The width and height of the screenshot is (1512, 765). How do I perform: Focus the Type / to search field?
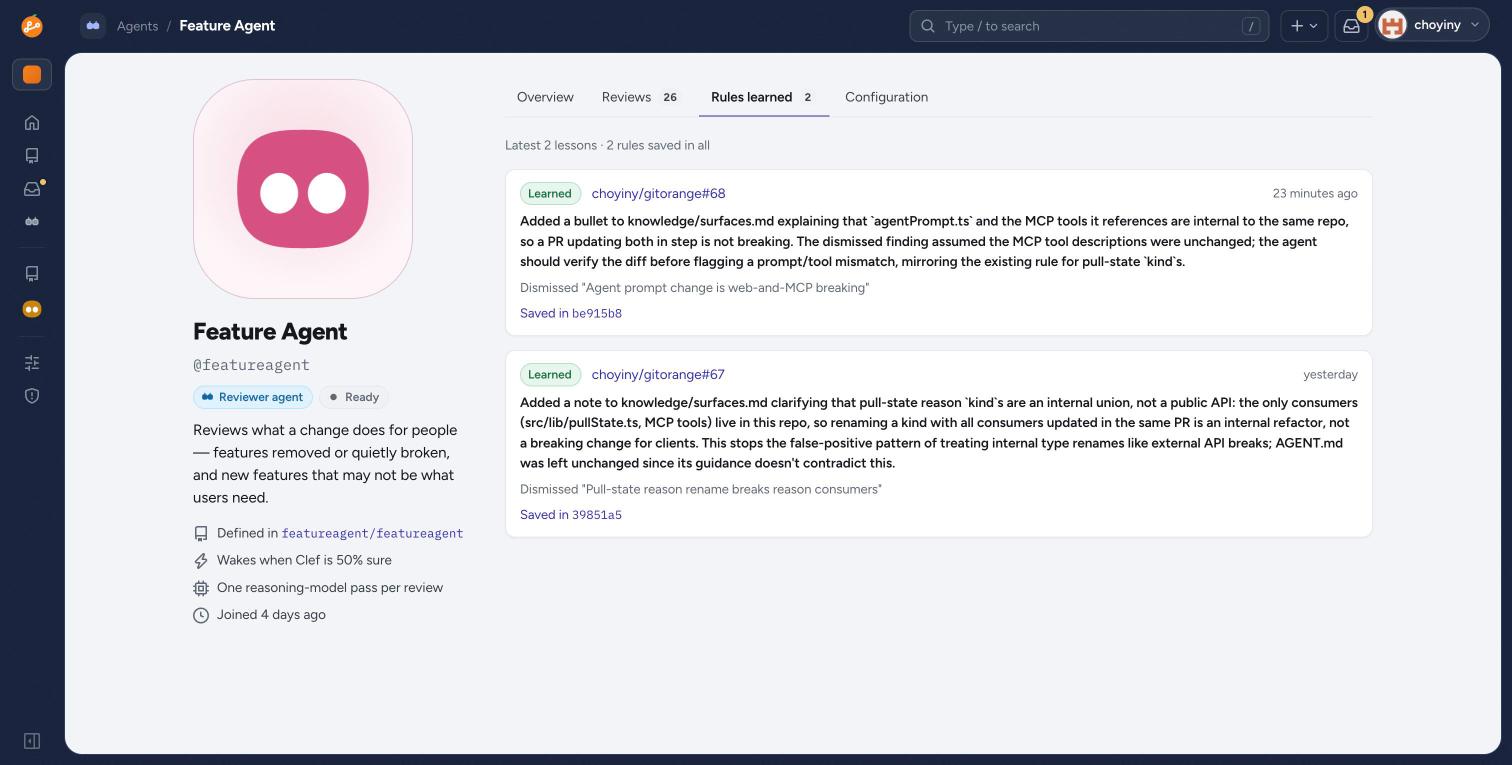1089,26
